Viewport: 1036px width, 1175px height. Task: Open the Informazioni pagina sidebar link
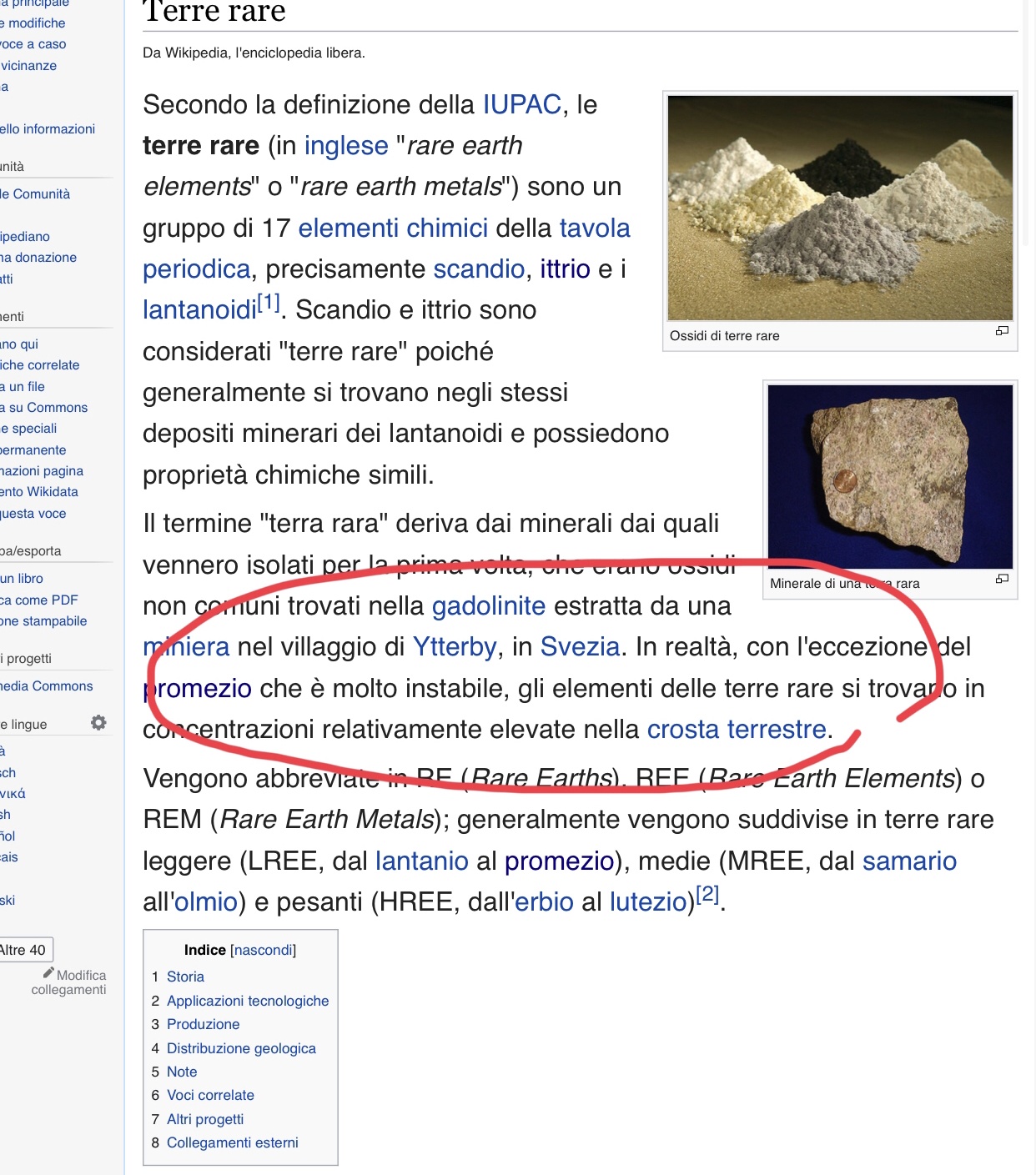point(42,471)
